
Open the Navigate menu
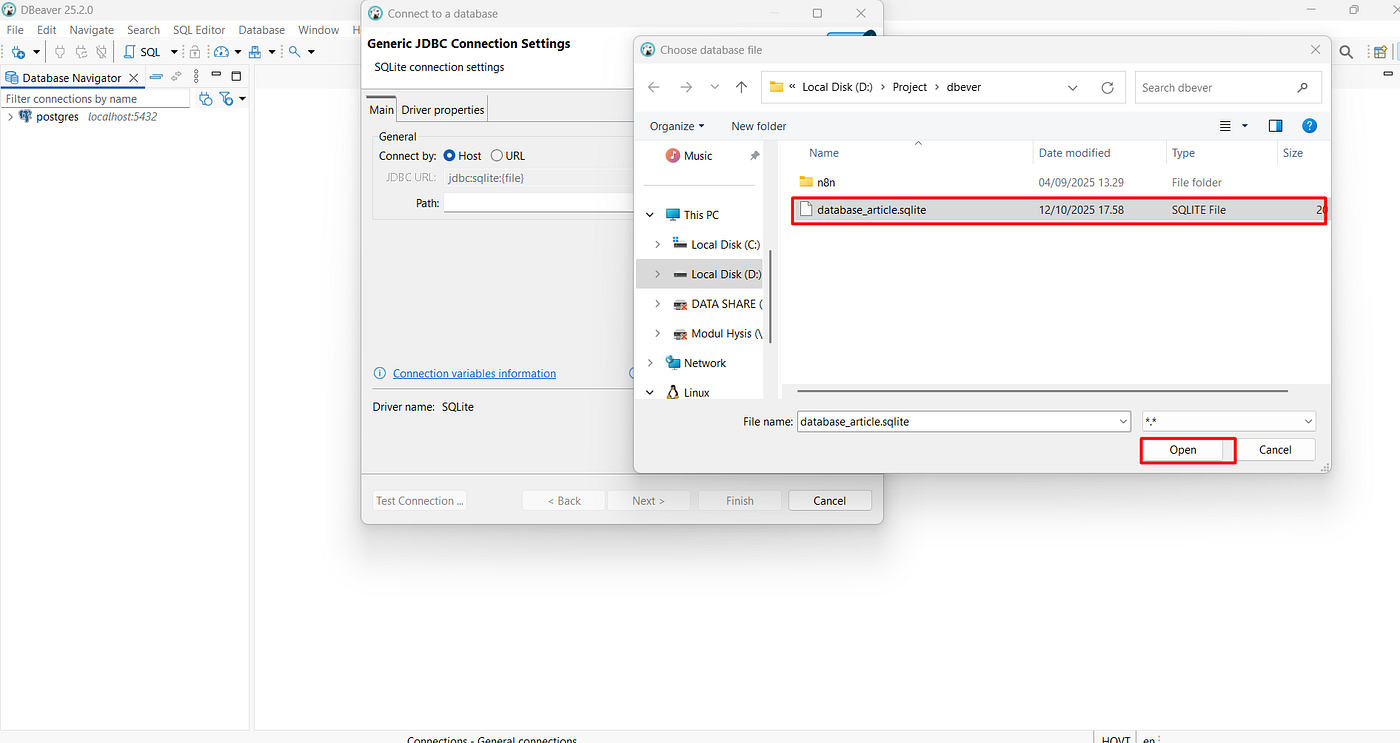(92, 30)
